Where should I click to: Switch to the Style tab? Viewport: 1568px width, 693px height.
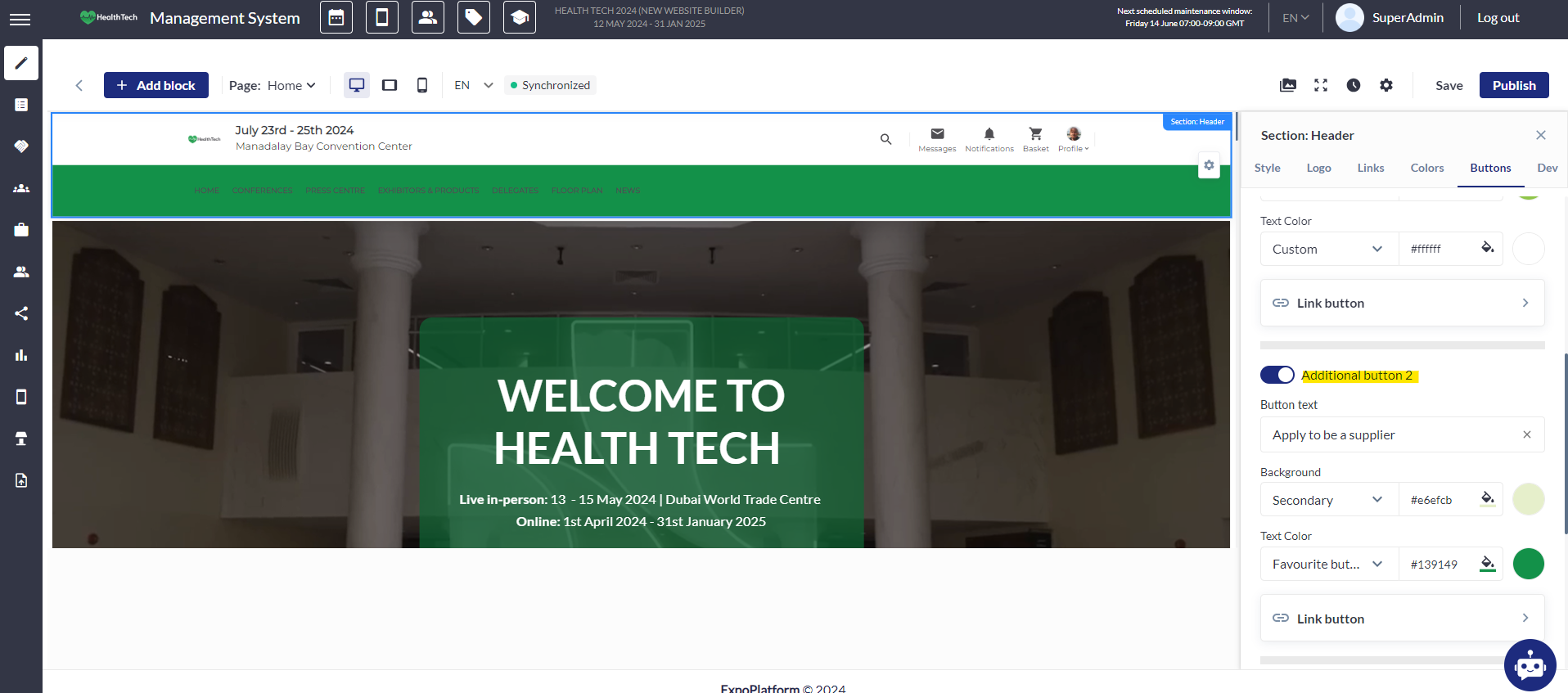[1268, 168]
